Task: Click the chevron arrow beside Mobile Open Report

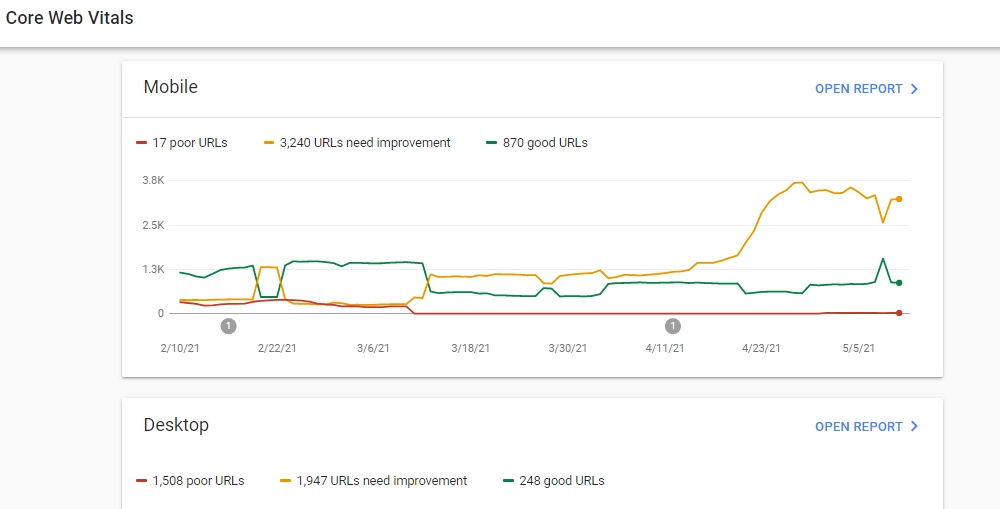Action: click(x=913, y=89)
